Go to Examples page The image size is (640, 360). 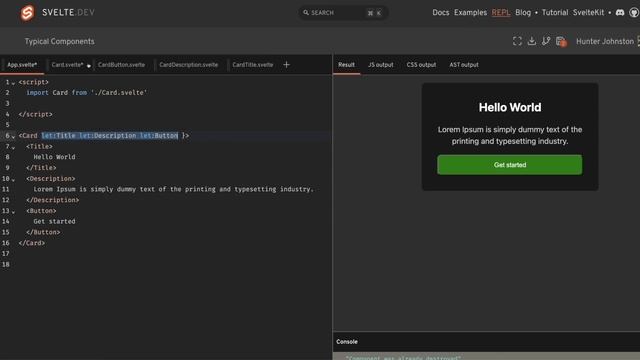(471, 13)
